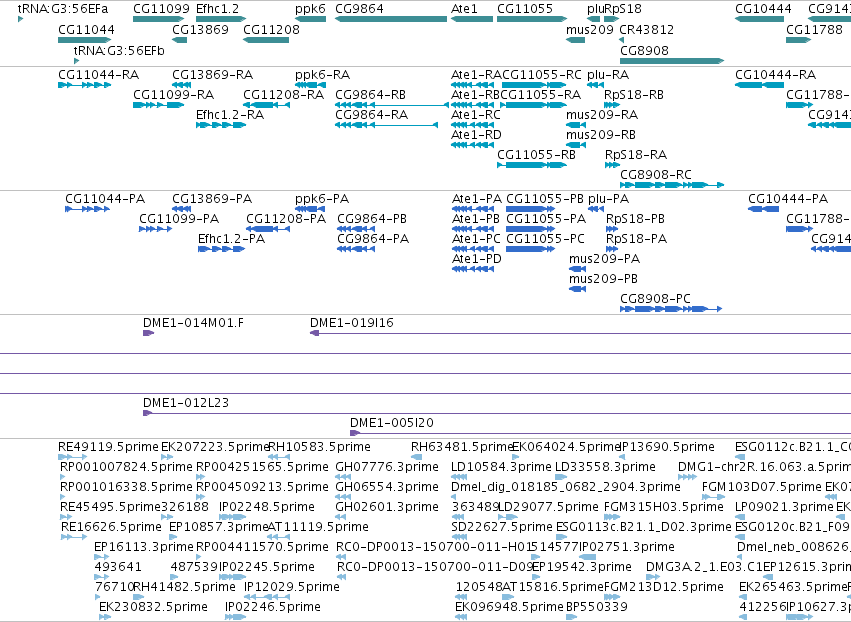
Task: Open the CG11044 gene label in top track
Action: tap(86, 29)
